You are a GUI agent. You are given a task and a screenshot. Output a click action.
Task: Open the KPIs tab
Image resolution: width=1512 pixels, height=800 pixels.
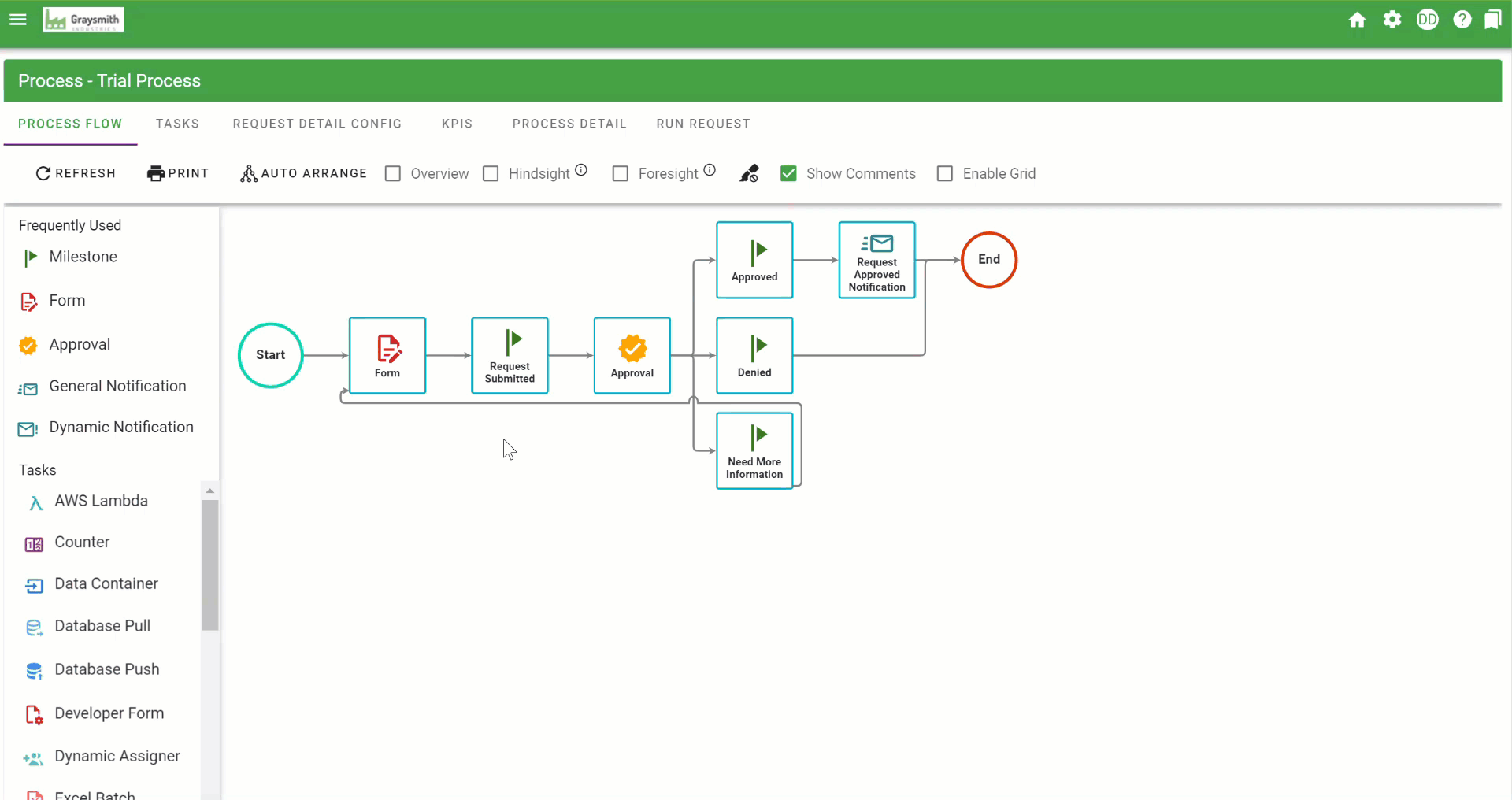pos(457,124)
